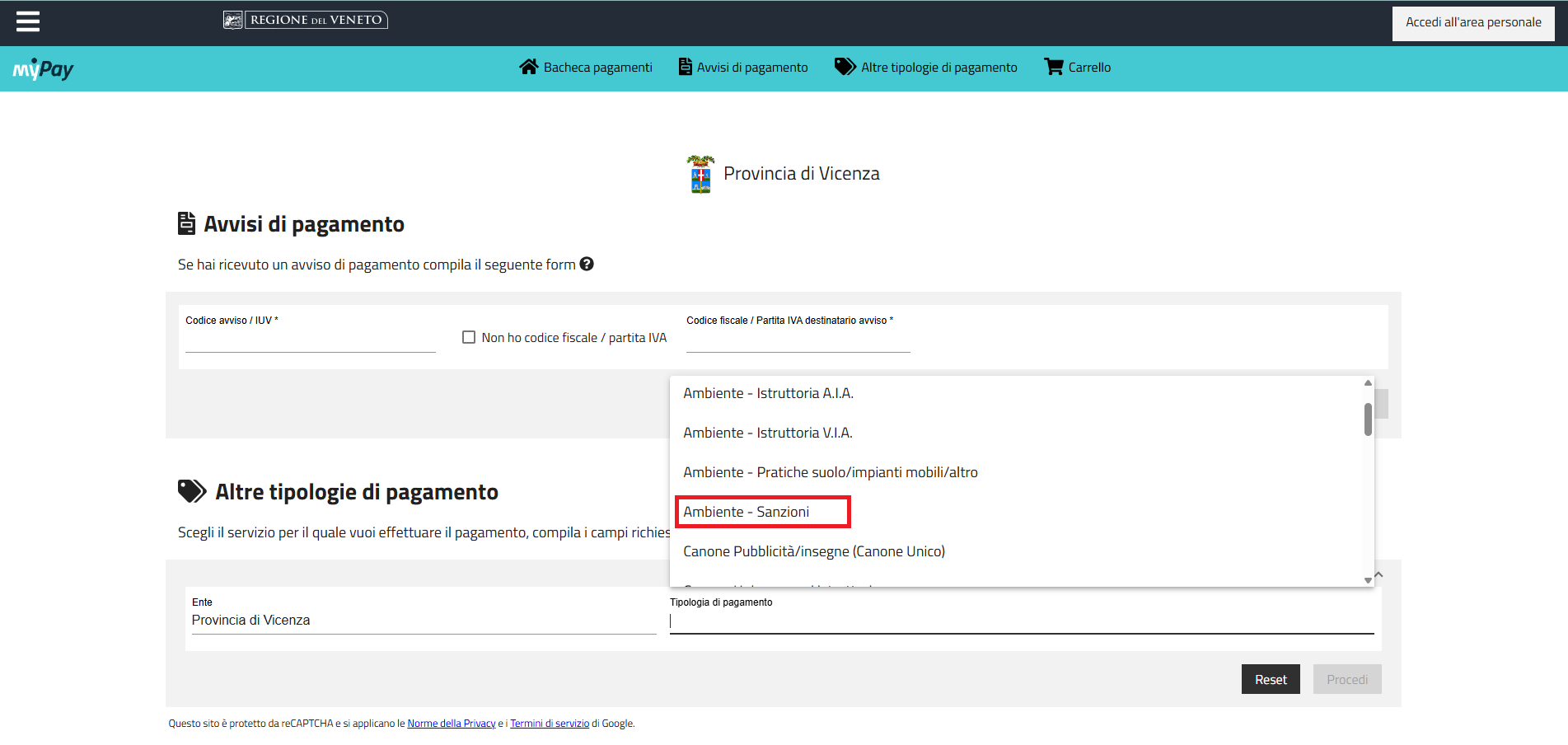
Task: Click the Avvisi di pagamento document icon
Action: (685, 67)
